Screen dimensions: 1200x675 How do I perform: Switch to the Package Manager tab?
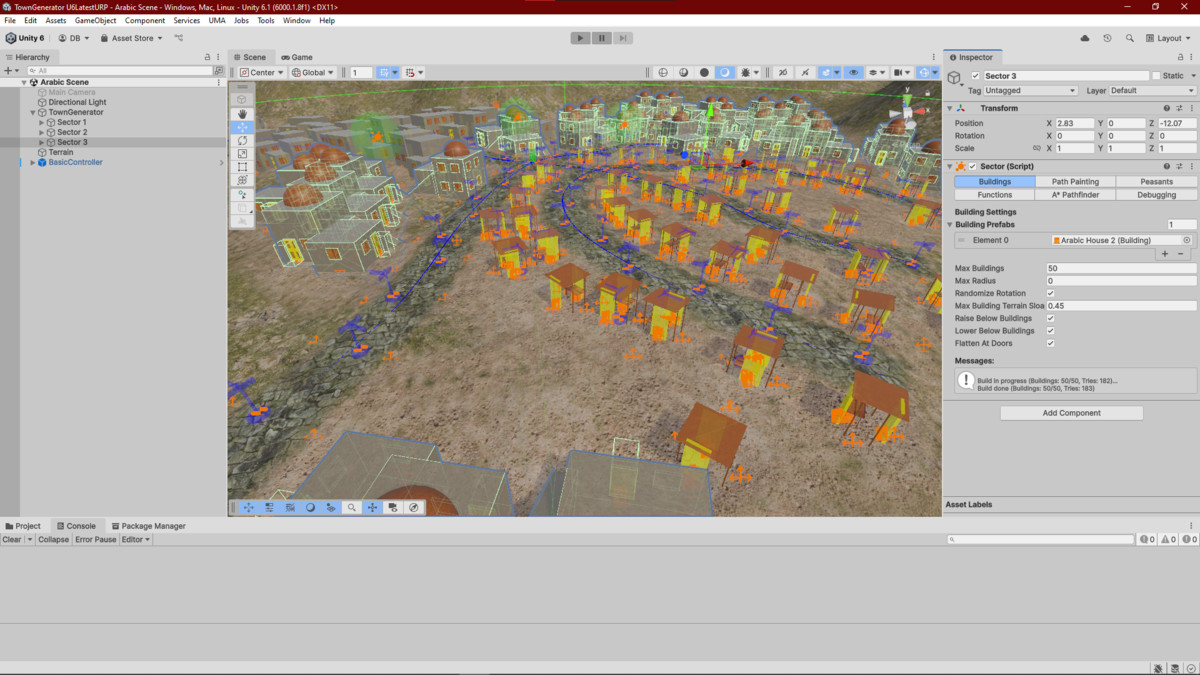[x=149, y=526]
